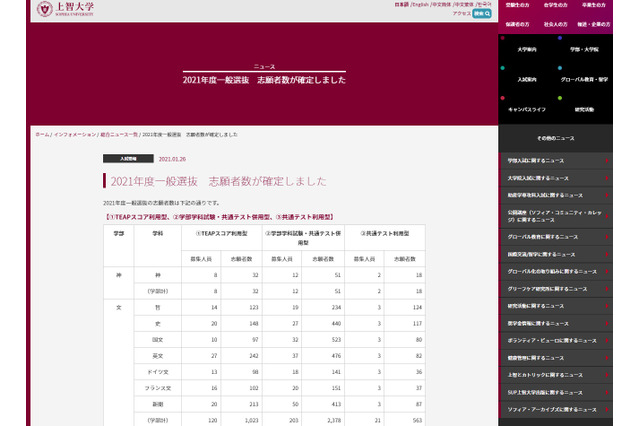Viewport: 640px width, 426px height.
Task: Open 奨学金情報に関するニュース sidebar link
Action: point(556,324)
